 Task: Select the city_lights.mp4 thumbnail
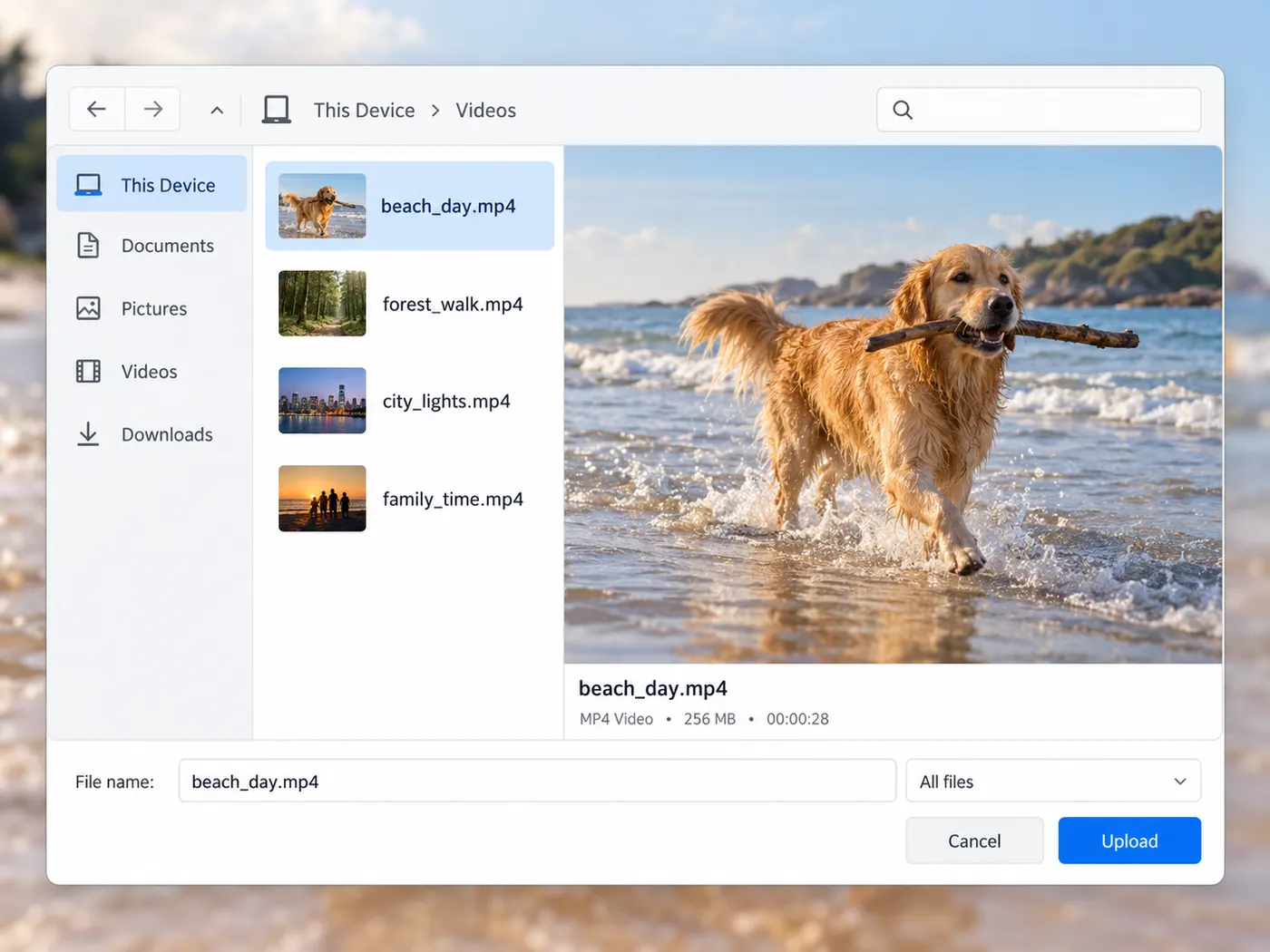(322, 401)
